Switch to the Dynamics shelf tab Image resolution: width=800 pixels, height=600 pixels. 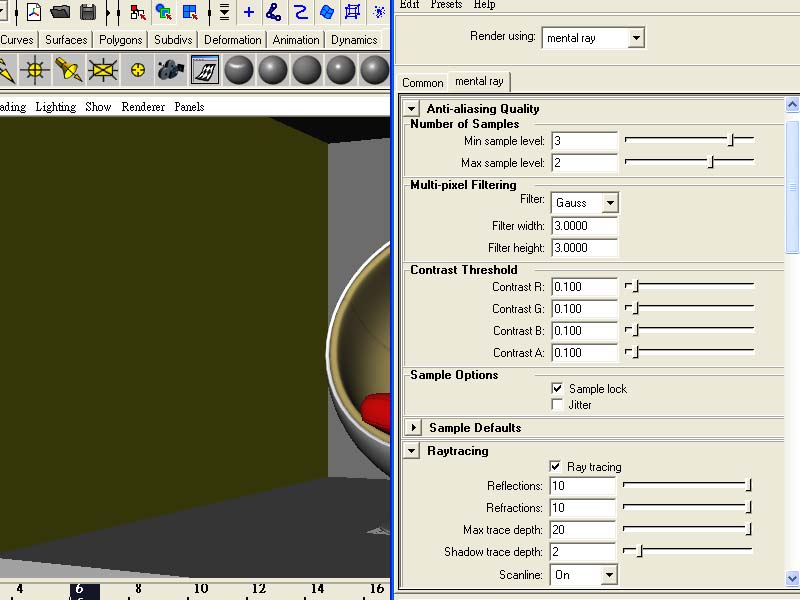click(x=354, y=40)
